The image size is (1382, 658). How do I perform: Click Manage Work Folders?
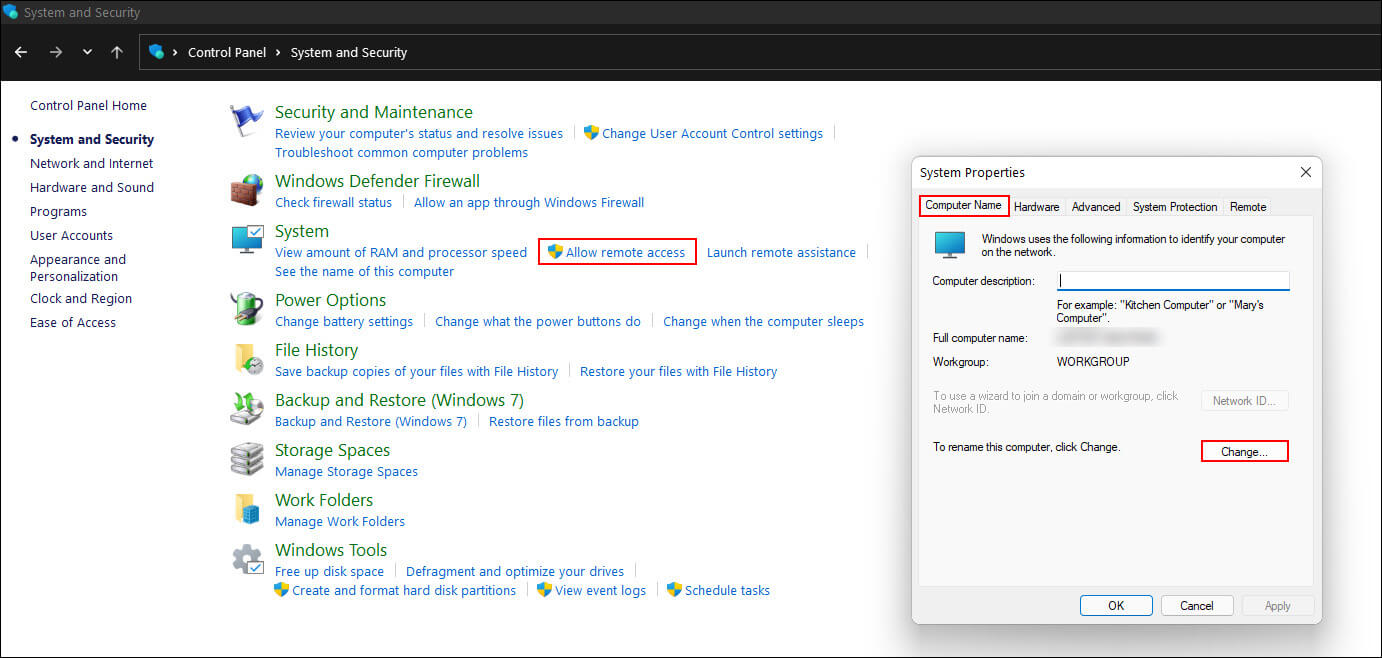click(x=340, y=522)
